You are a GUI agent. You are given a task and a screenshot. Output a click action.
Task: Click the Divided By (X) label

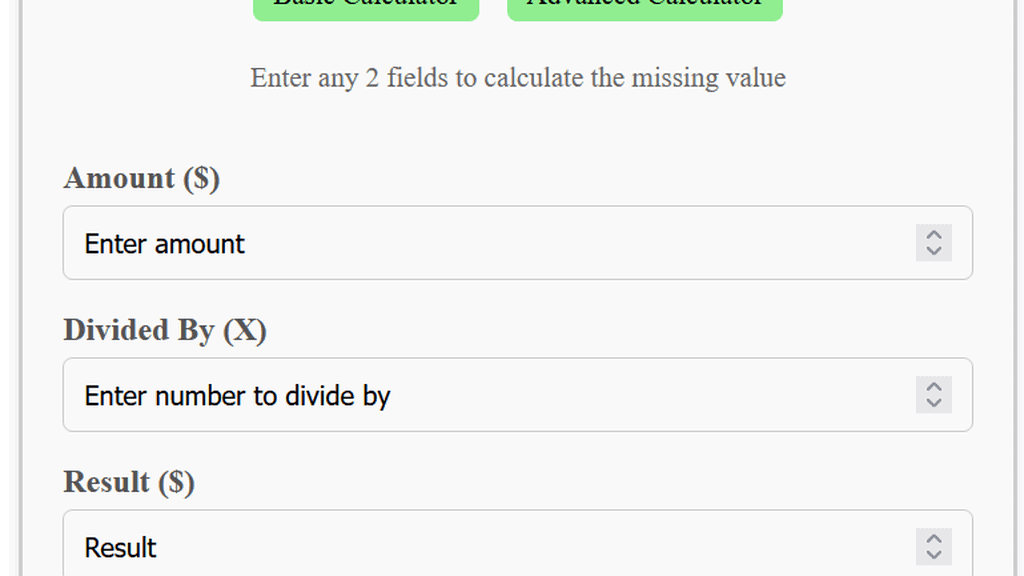pyautogui.click(x=164, y=330)
